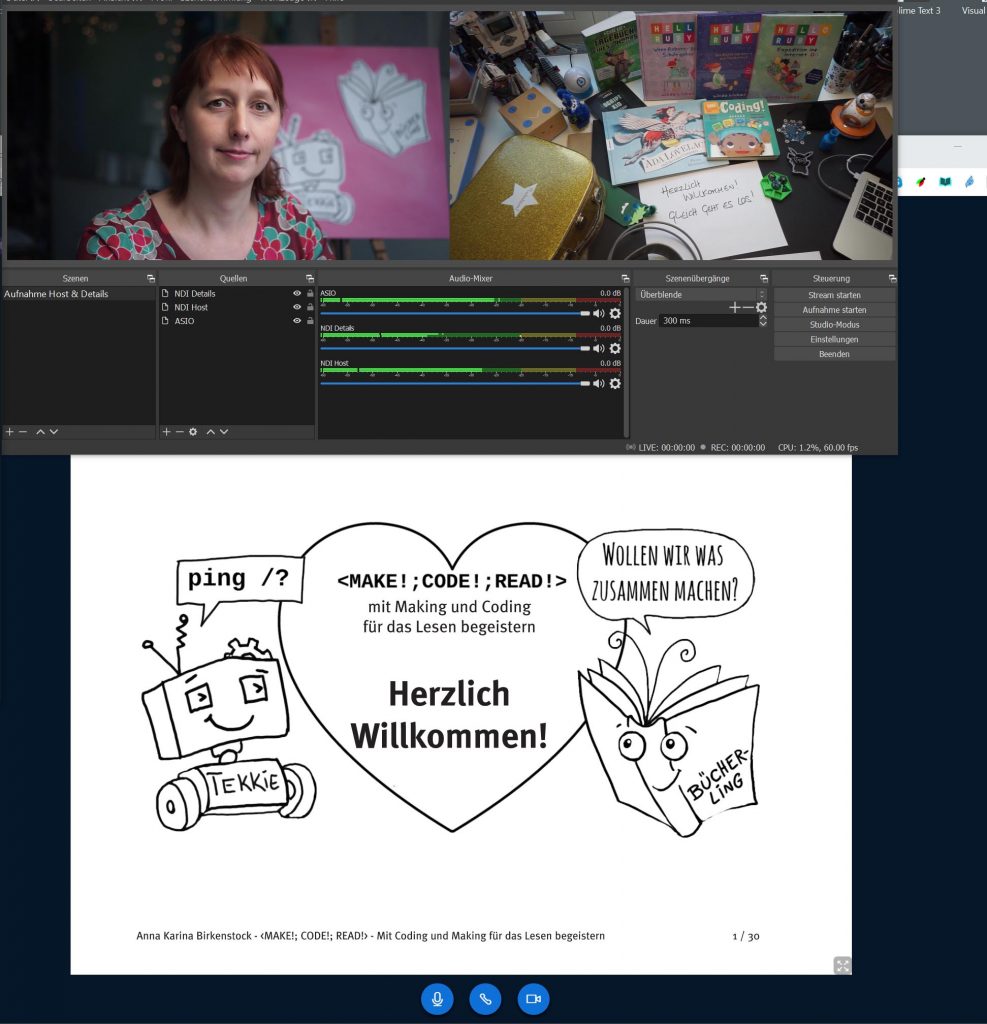
Task: Mute the NDI Host audio channel
Action: pyautogui.click(x=598, y=383)
